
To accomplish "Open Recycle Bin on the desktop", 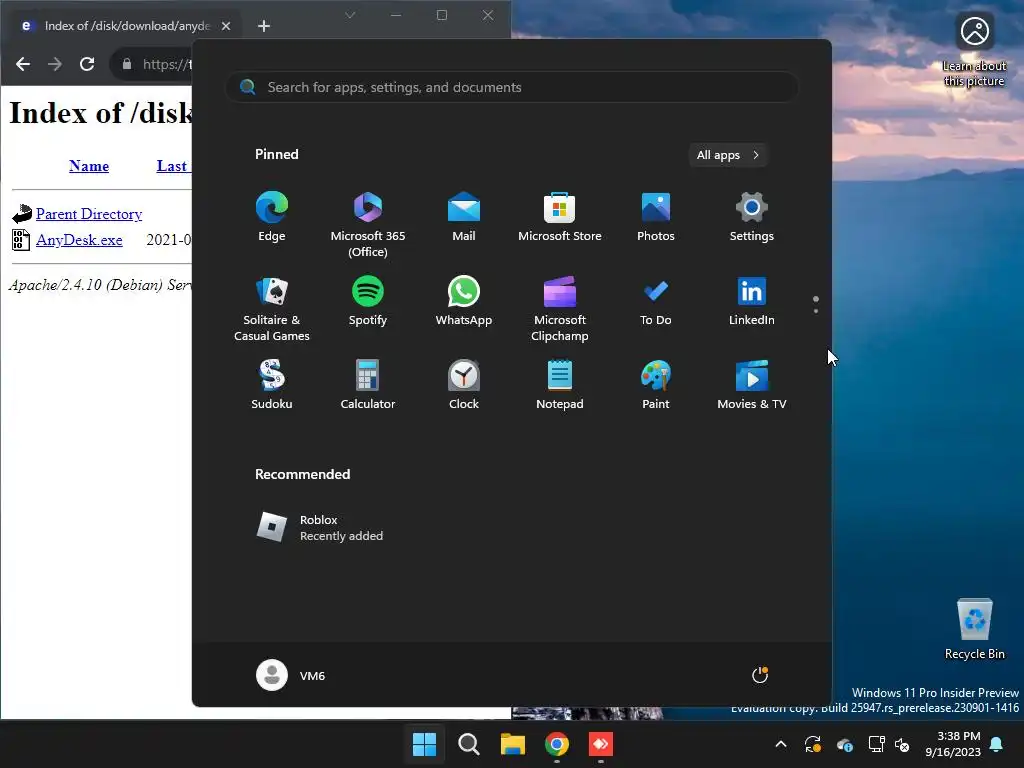I will (x=974, y=629).
